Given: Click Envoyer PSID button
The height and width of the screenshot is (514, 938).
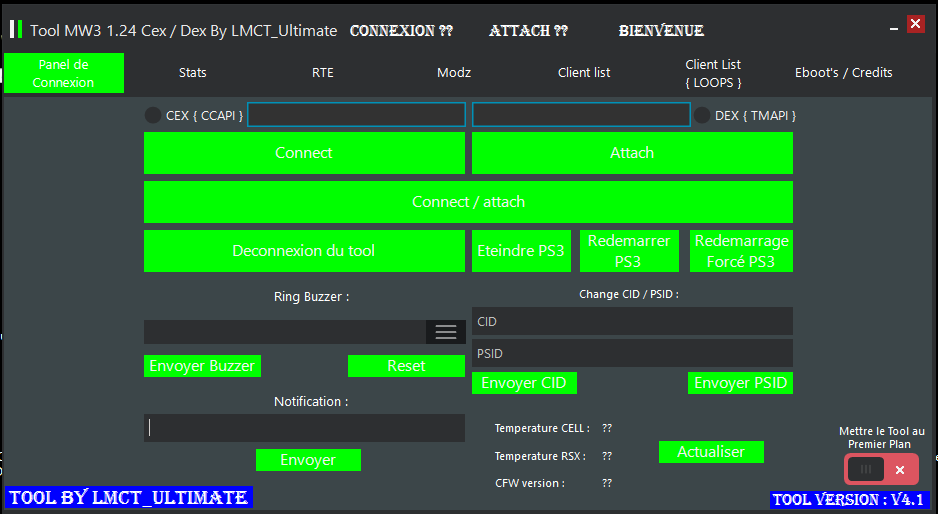Looking at the screenshot, I should (741, 383).
